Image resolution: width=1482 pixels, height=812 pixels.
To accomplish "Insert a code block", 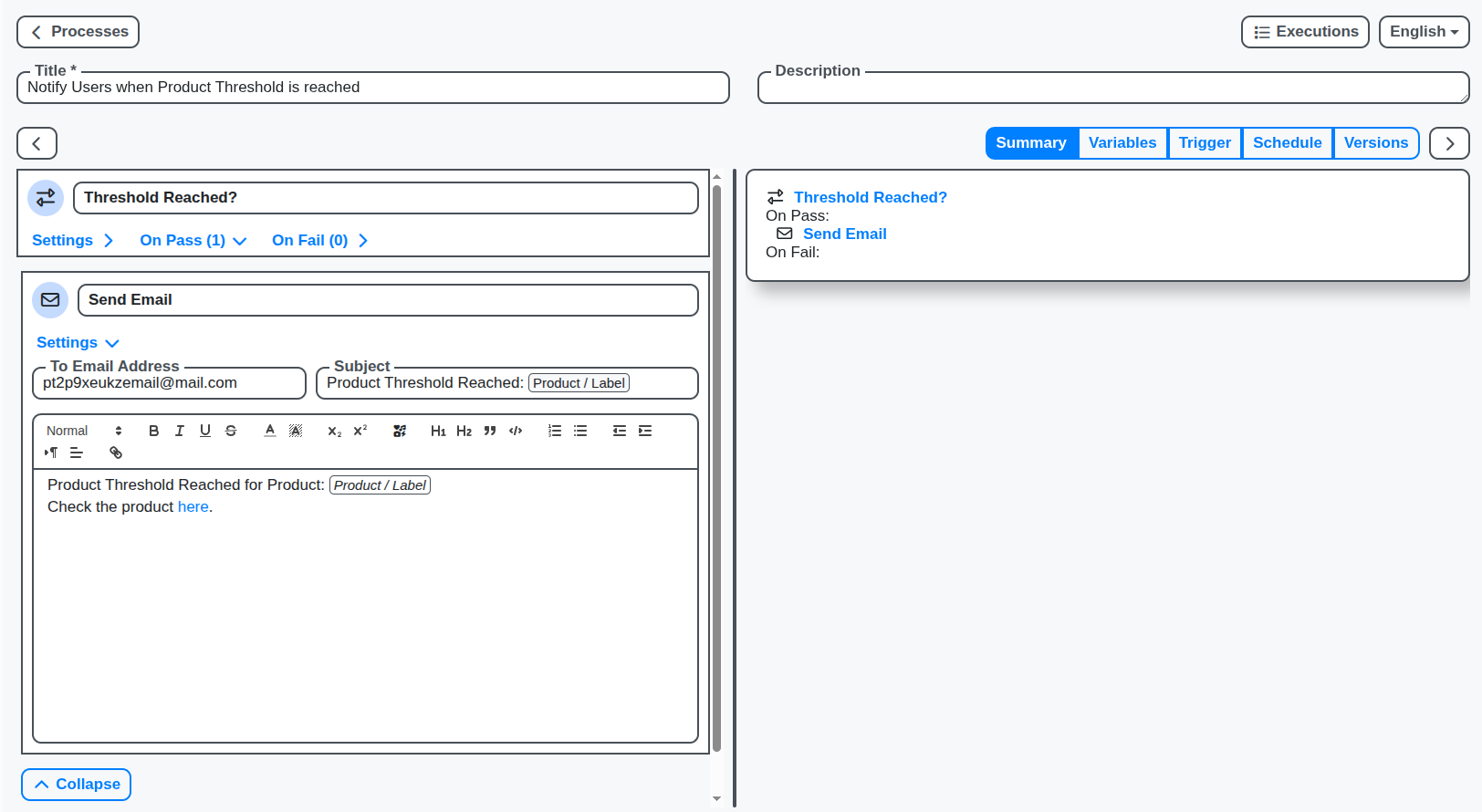I will coord(516,431).
